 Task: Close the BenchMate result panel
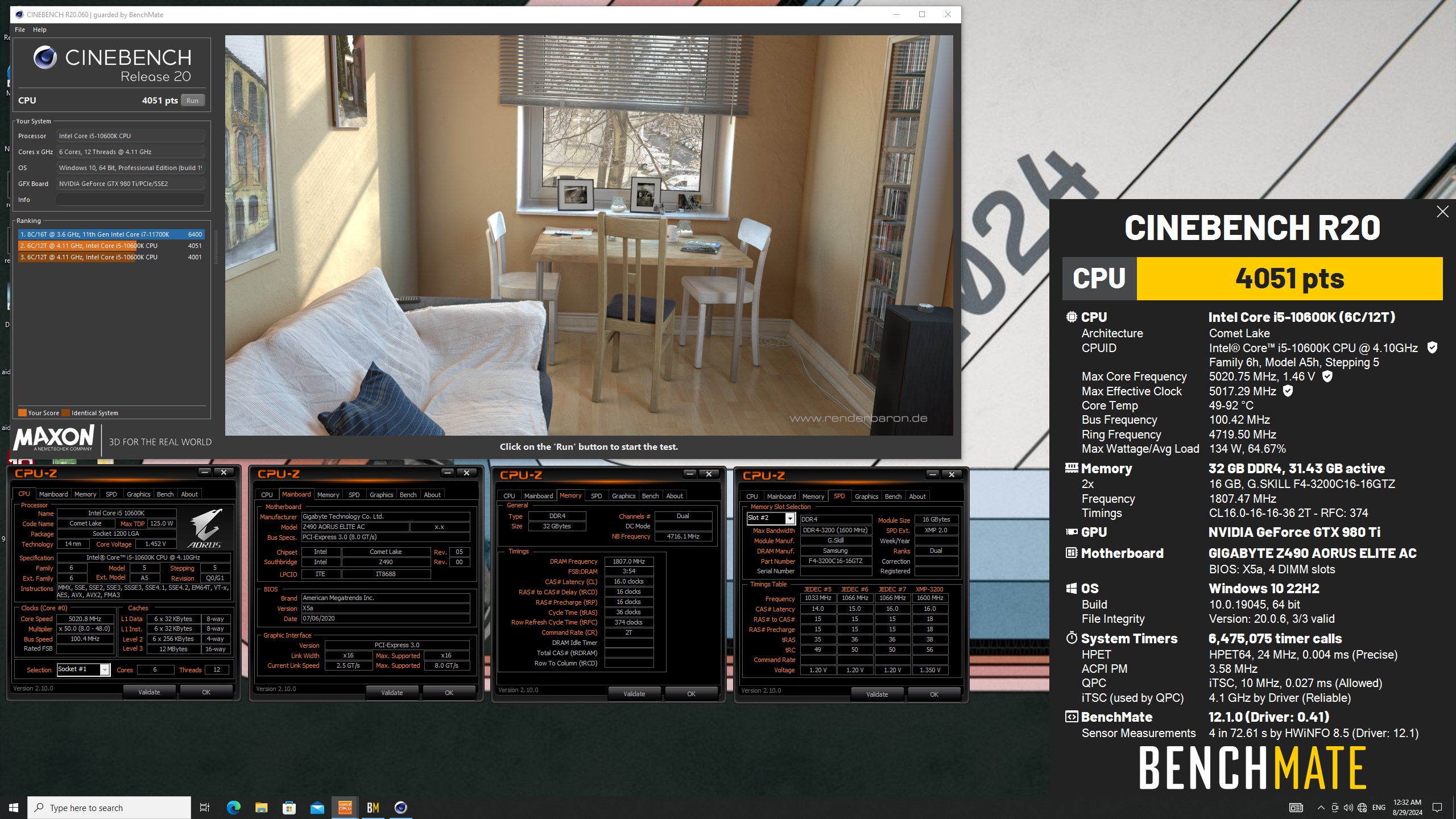[1442, 212]
